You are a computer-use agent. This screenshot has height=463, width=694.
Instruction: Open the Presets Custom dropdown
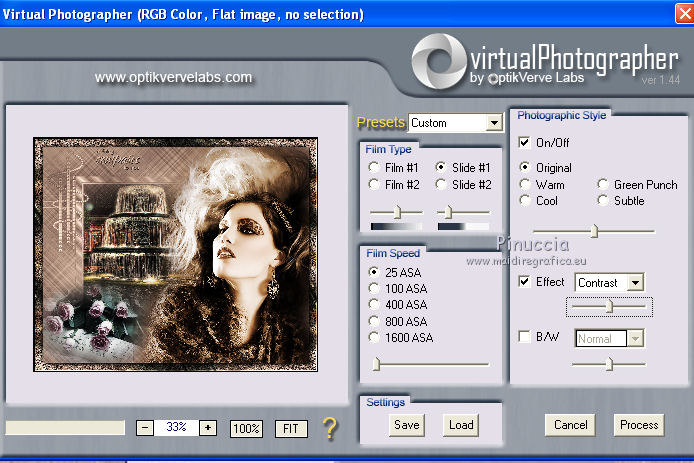494,123
